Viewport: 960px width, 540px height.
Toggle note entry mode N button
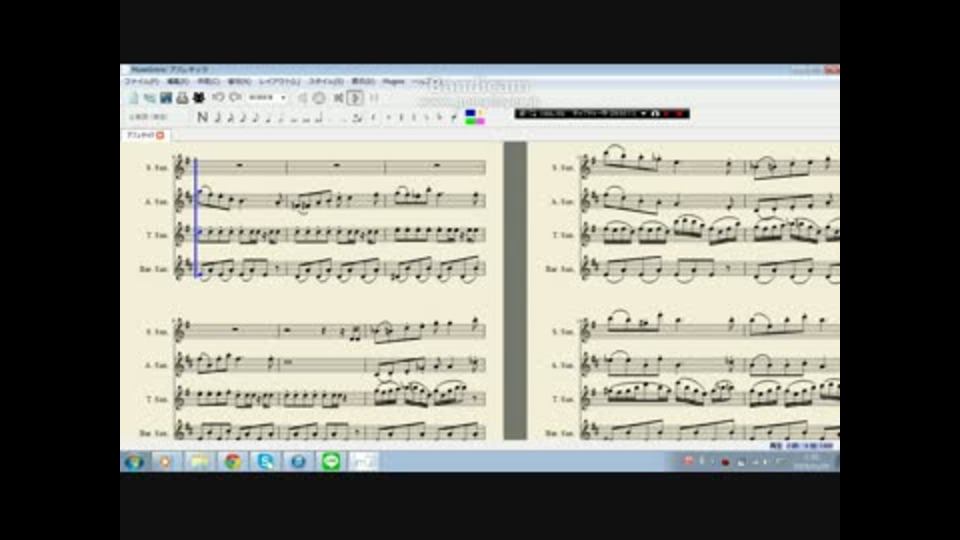point(203,117)
